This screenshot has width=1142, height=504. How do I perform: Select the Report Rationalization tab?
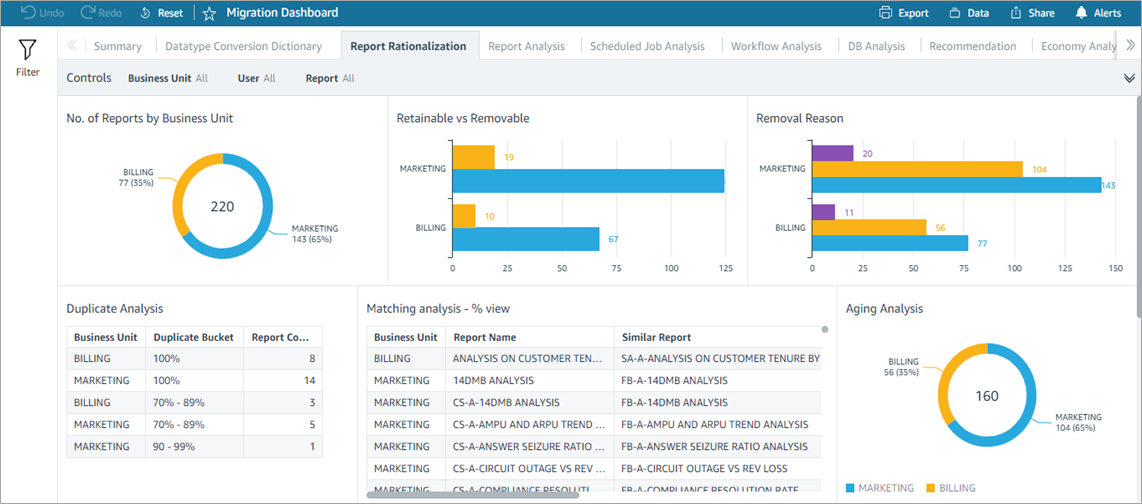click(x=408, y=46)
